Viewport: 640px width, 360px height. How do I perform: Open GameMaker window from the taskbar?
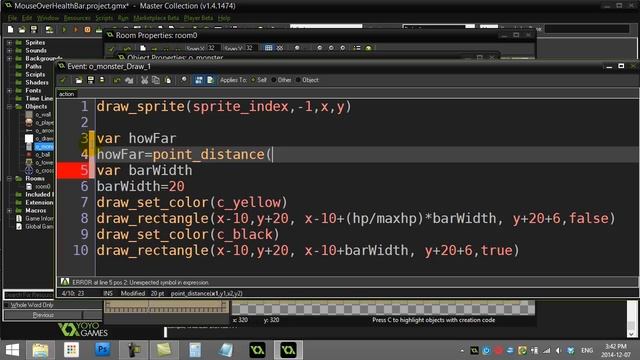(x=288, y=350)
